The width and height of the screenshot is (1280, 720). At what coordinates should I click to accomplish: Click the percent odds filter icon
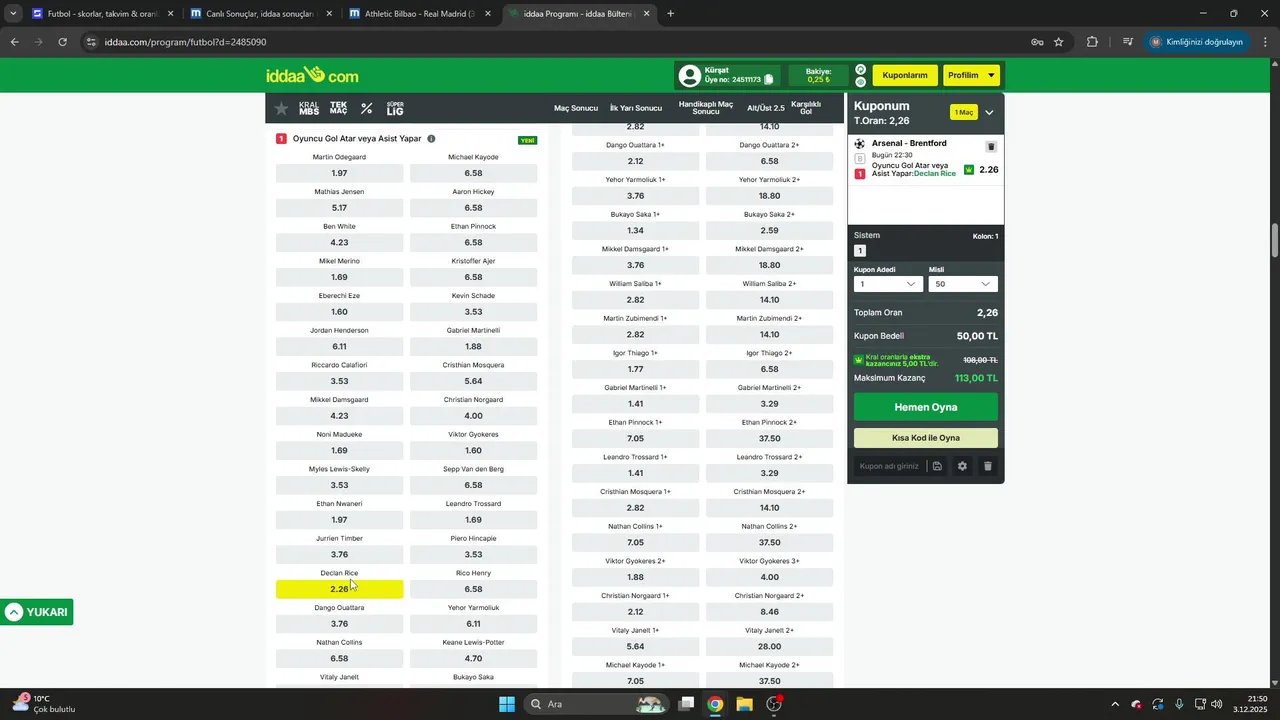pyautogui.click(x=367, y=108)
